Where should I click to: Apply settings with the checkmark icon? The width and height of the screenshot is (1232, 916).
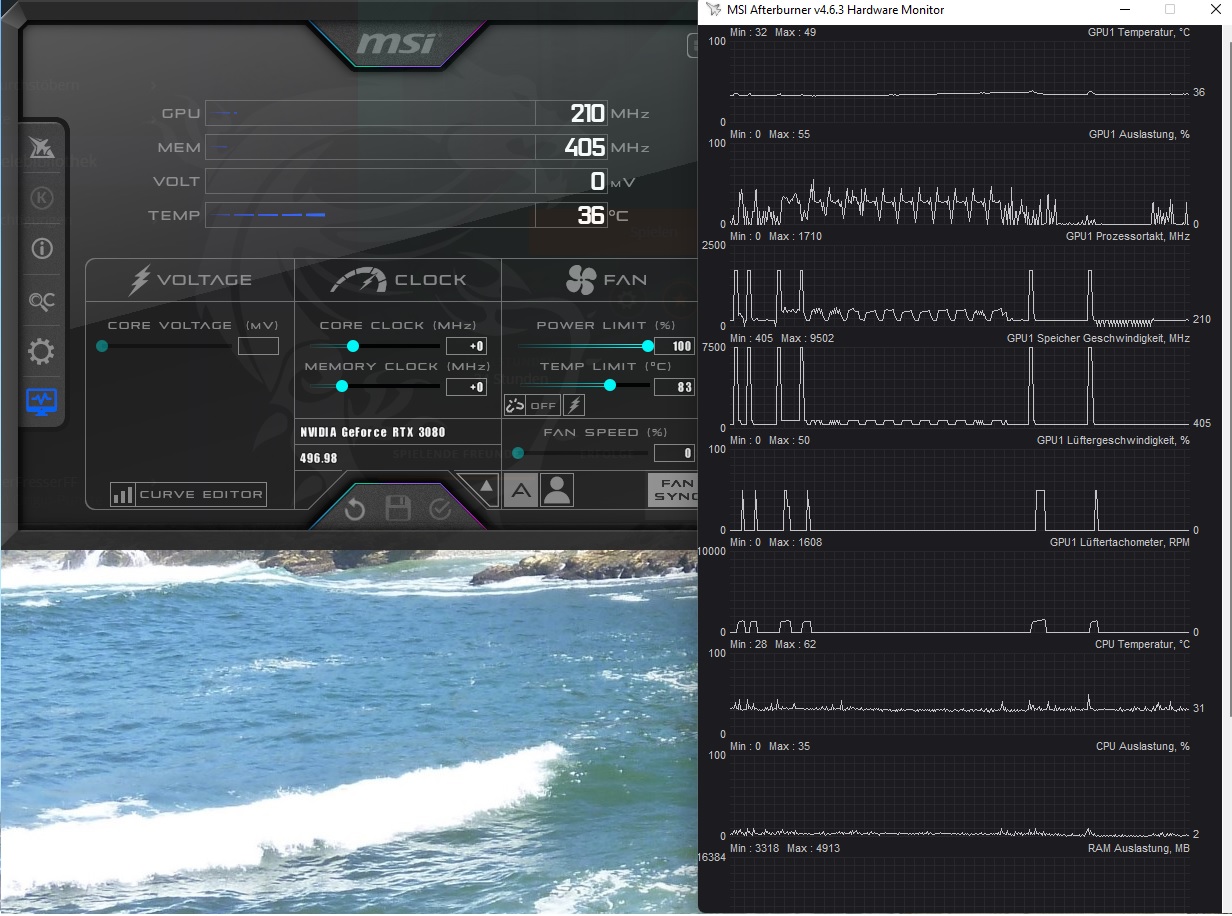click(440, 510)
